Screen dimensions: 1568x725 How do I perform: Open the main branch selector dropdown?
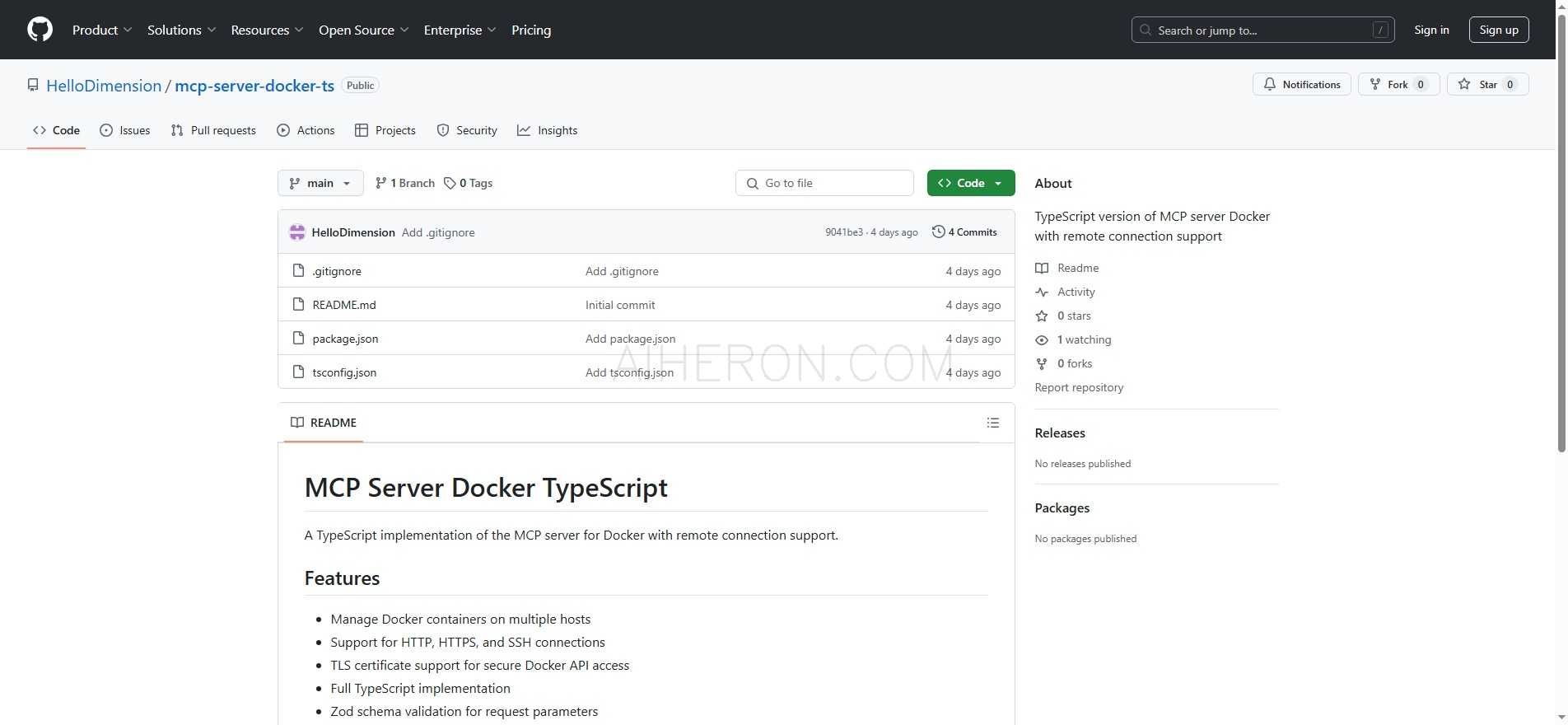pos(320,183)
